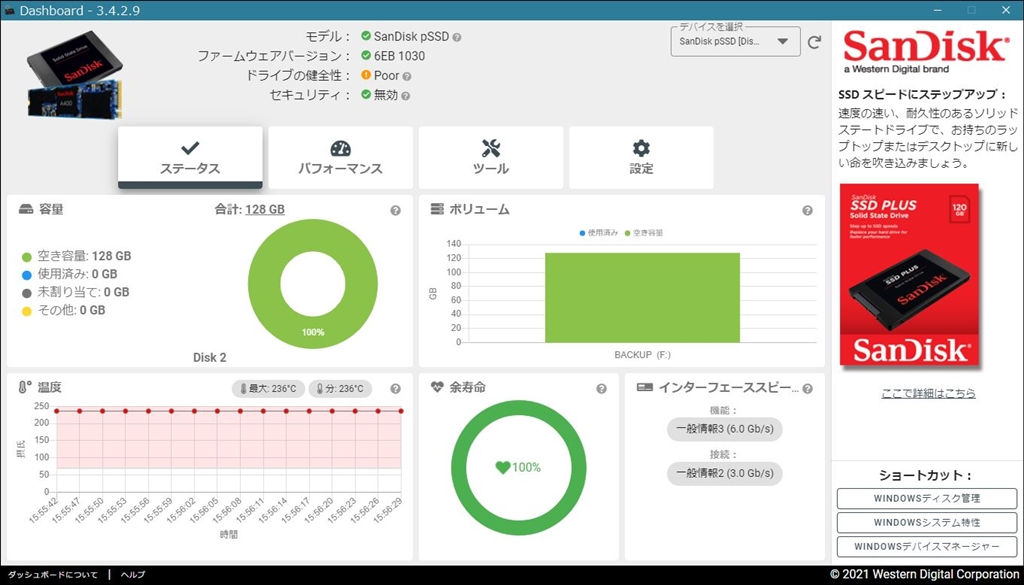
Task: Click the refresh device list icon
Action: [x=814, y=42]
